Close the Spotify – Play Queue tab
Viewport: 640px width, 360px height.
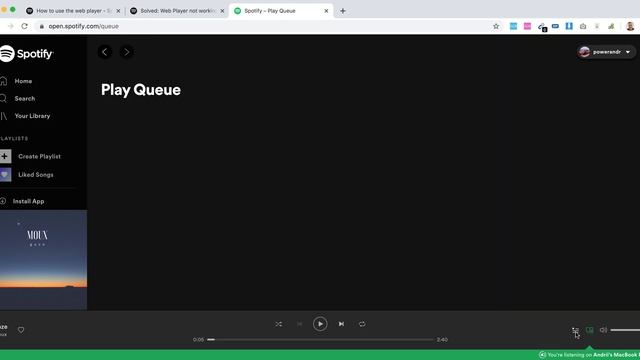coord(326,11)
